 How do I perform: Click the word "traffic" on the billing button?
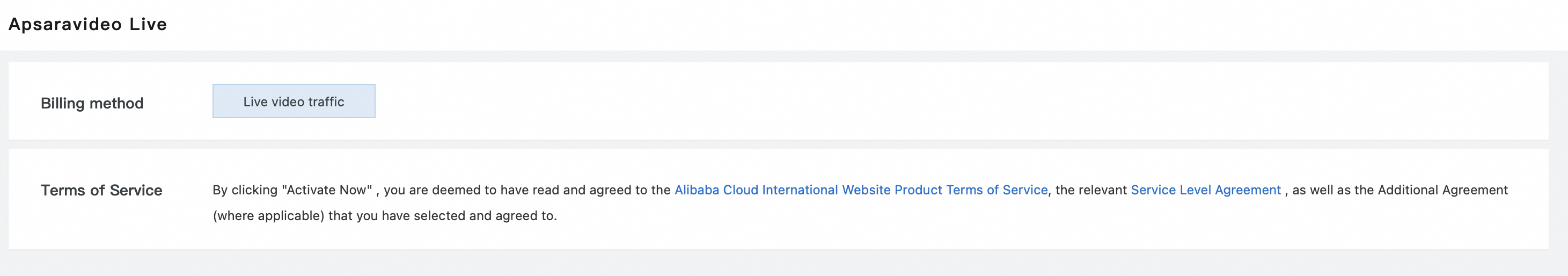click(x=326, y=101)
